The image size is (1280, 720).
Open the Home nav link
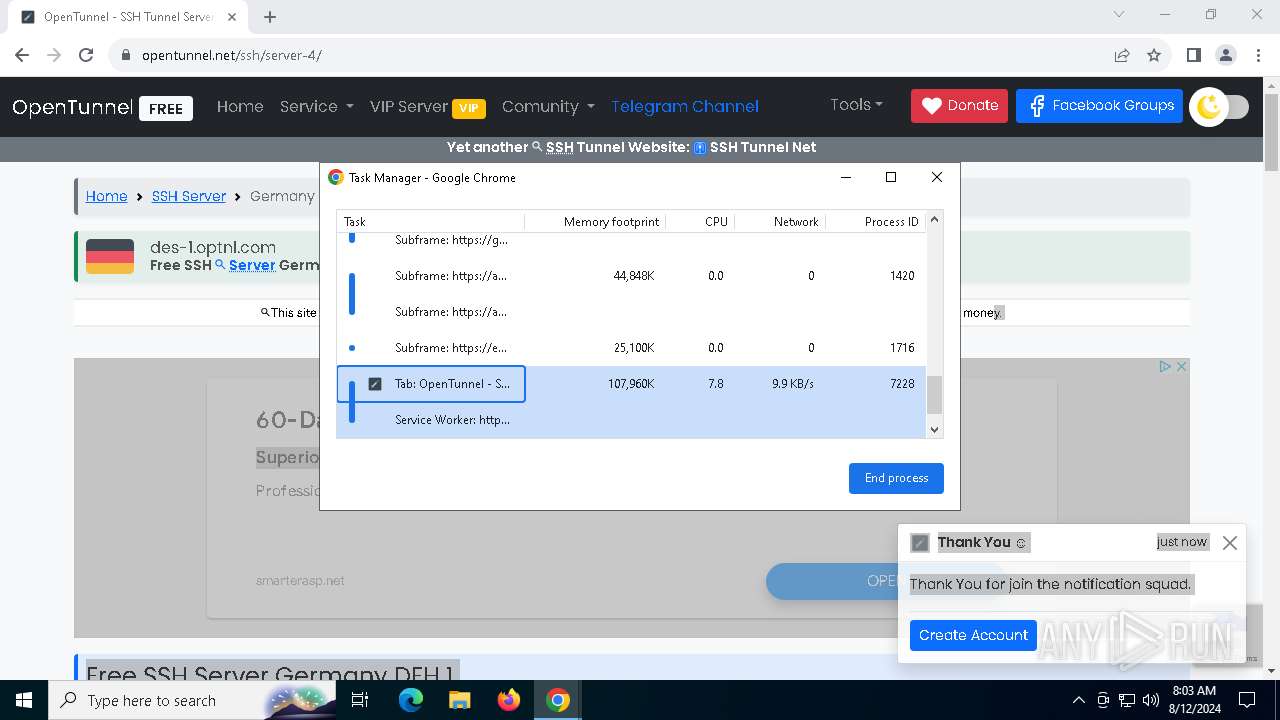click(x=240, y=106)
